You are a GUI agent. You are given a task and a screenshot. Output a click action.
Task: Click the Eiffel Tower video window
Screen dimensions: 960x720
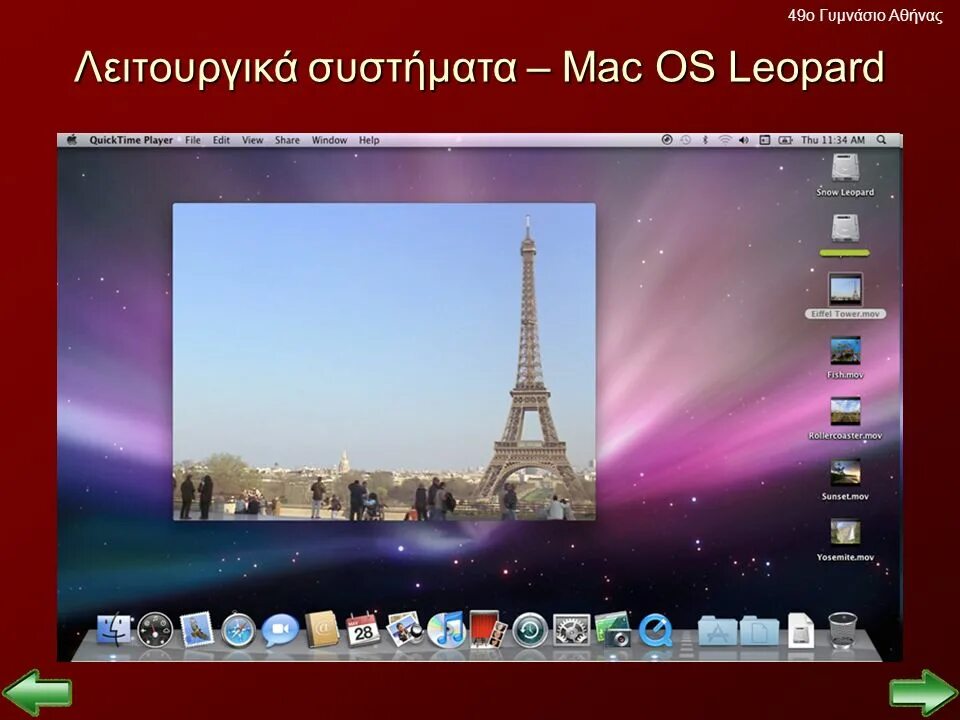tap(384, 362)
